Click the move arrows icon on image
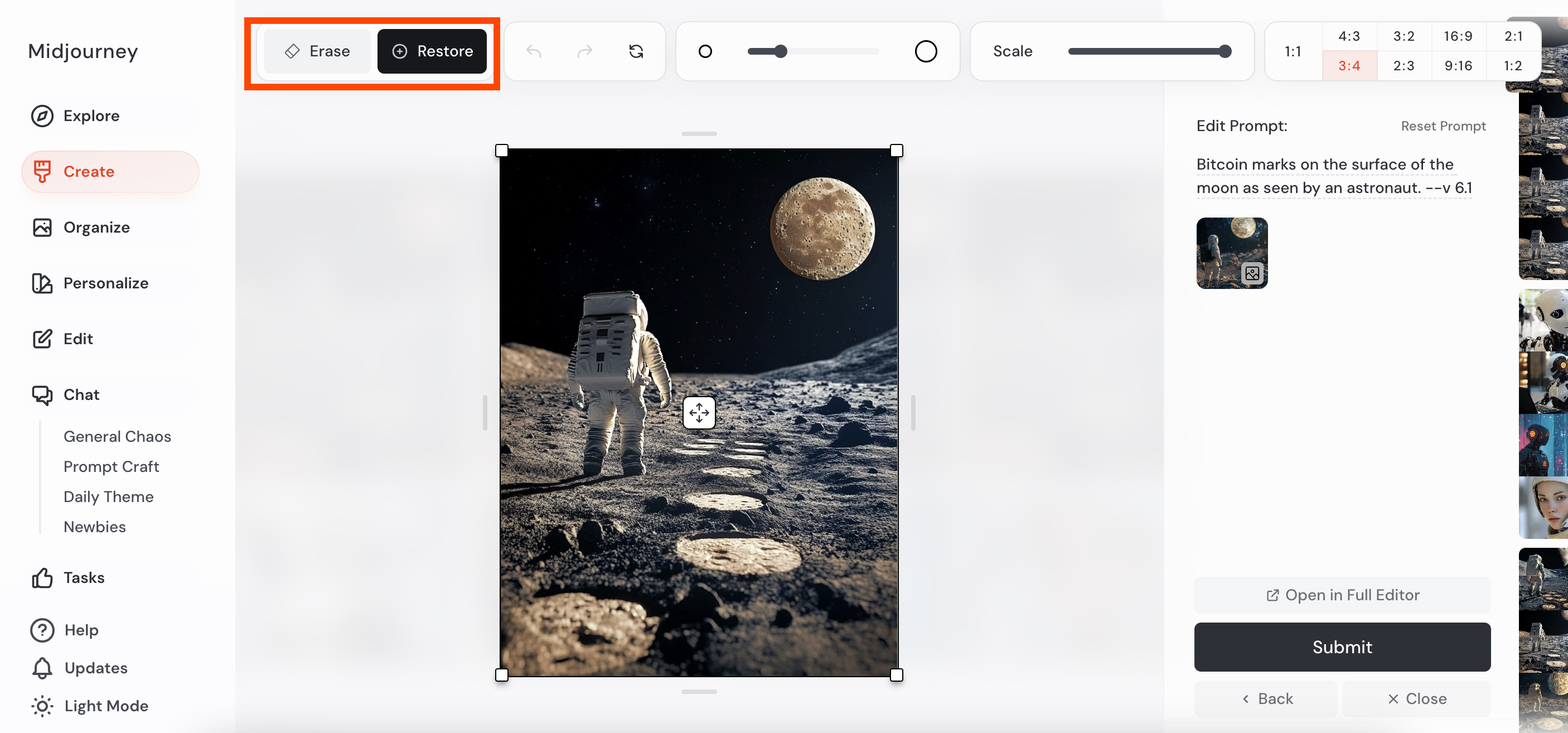This screenshot has height=733, width=1568. tap(699, 413)
